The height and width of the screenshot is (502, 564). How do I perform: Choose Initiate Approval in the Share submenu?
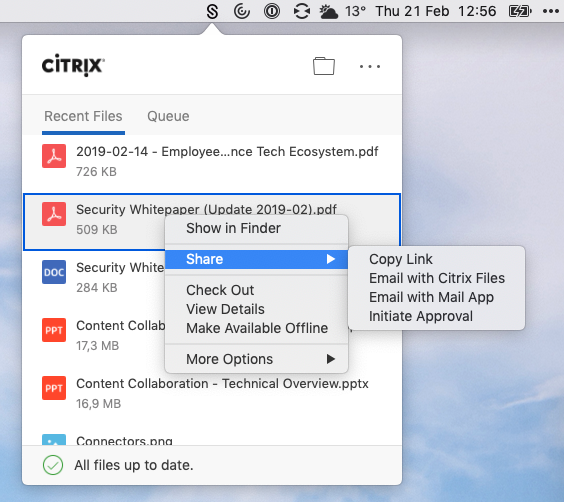[x=436, y=316]
